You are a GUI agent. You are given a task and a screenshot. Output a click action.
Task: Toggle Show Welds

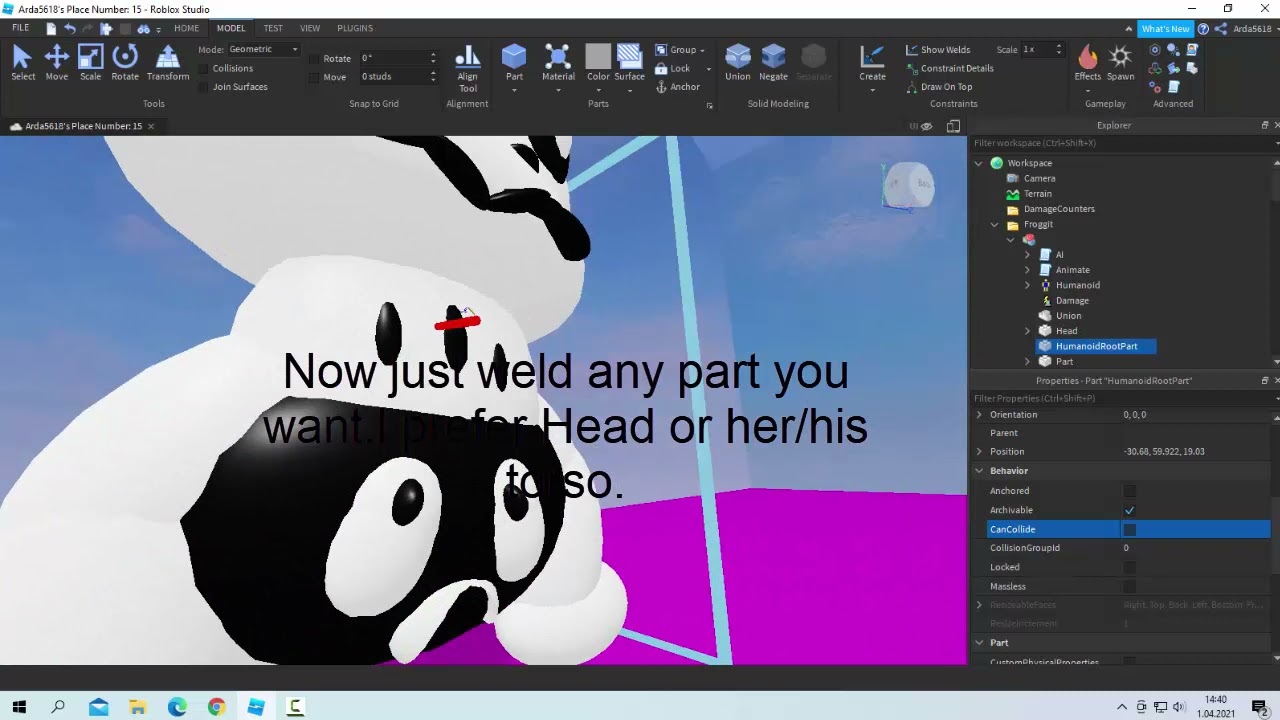point(938,50)
